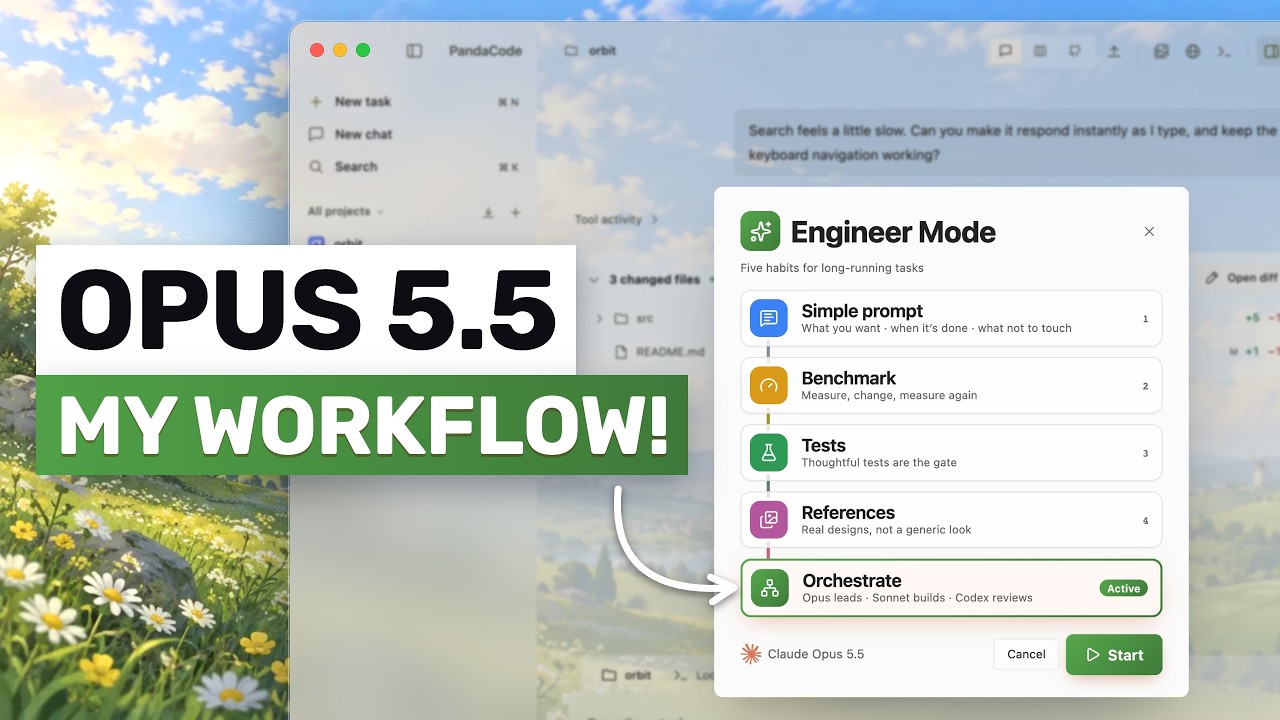
Task: Click the orbit folder in the bottom bar
Action: (609, 675)
